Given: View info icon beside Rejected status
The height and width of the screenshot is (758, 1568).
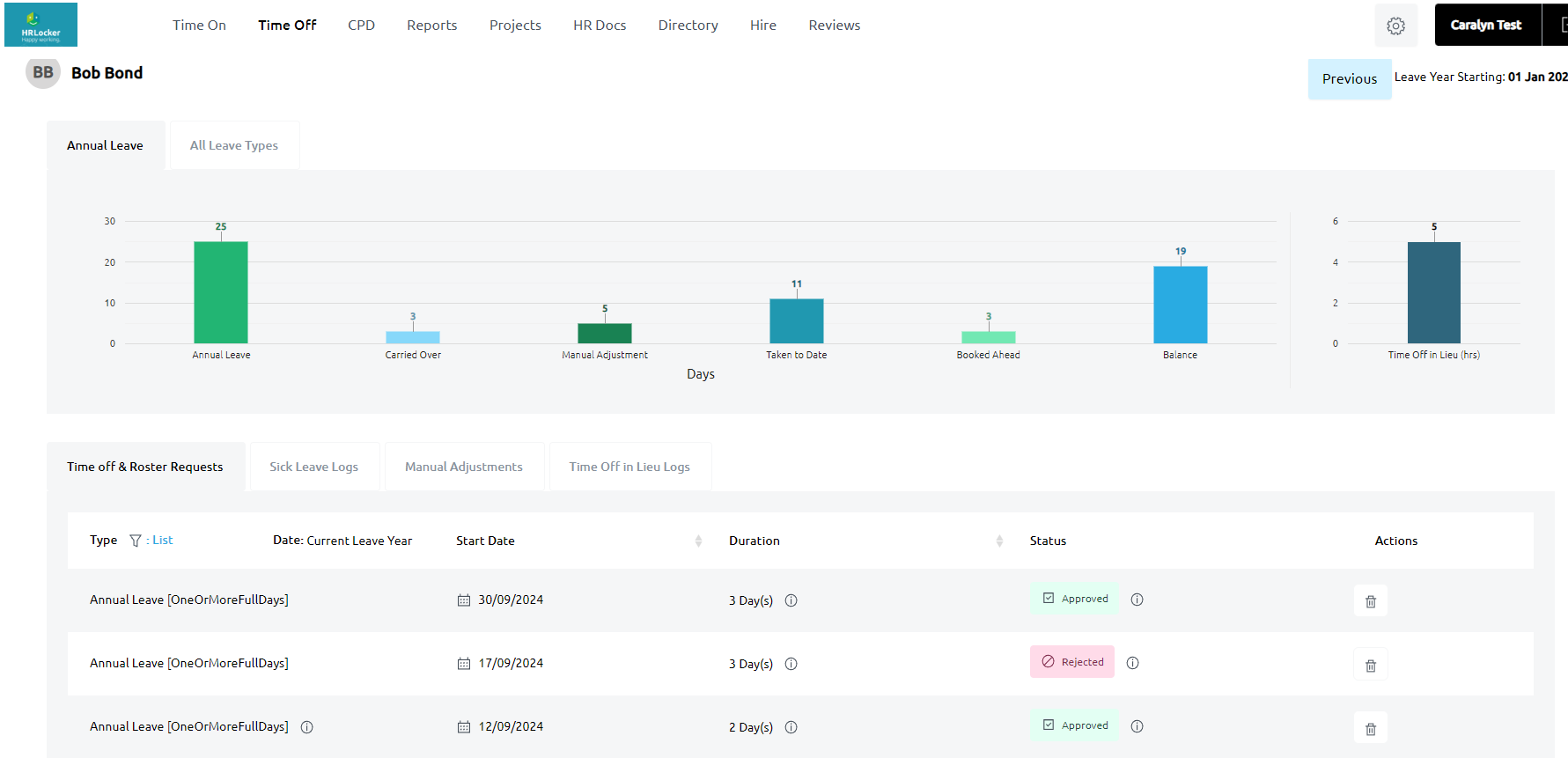Looking at the screenshot, I should pyautogui.click(x=1132, y=663).
